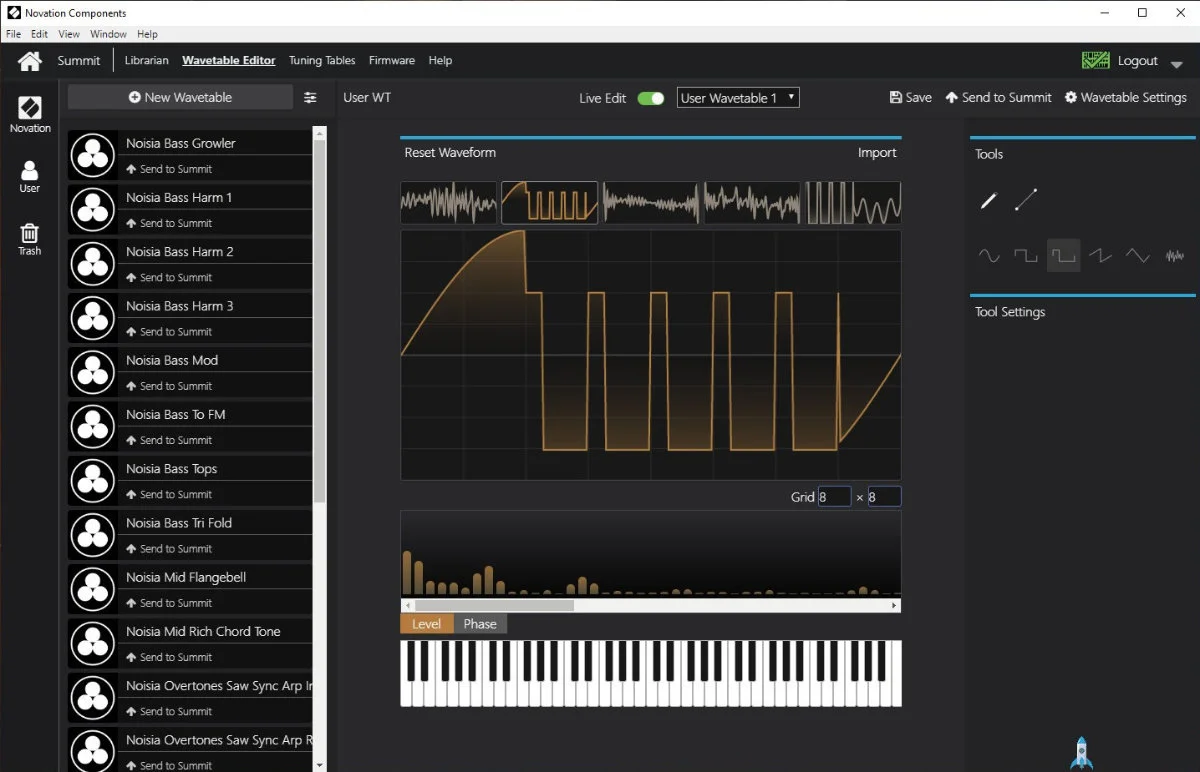Viewport: 1200px width, 772px height.
Task: Go to the Home icon
Action: coord(30,61)
